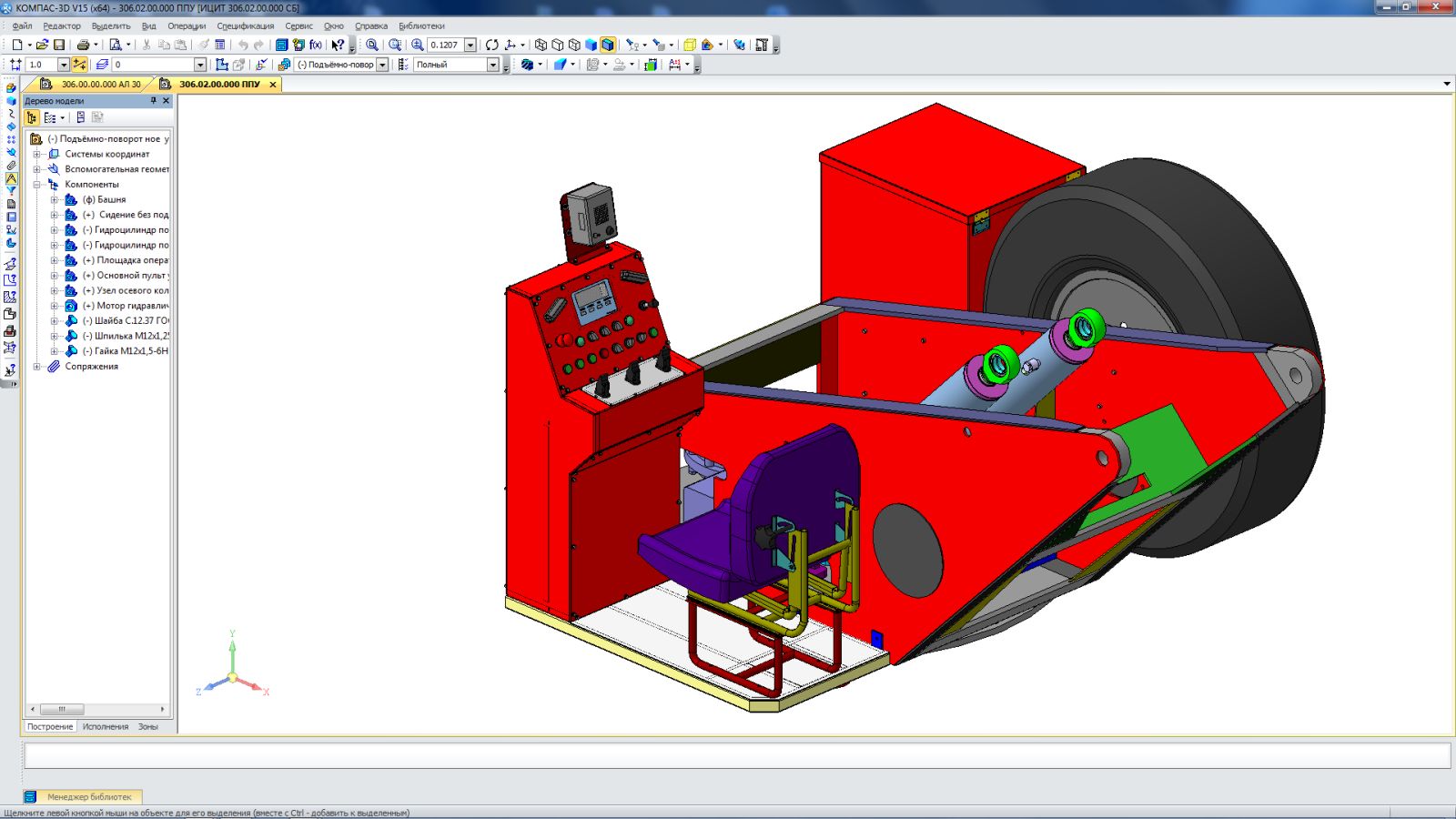Open the variables f(x) panel icon
Viewport: 1456px width, 819px height.
316,45
